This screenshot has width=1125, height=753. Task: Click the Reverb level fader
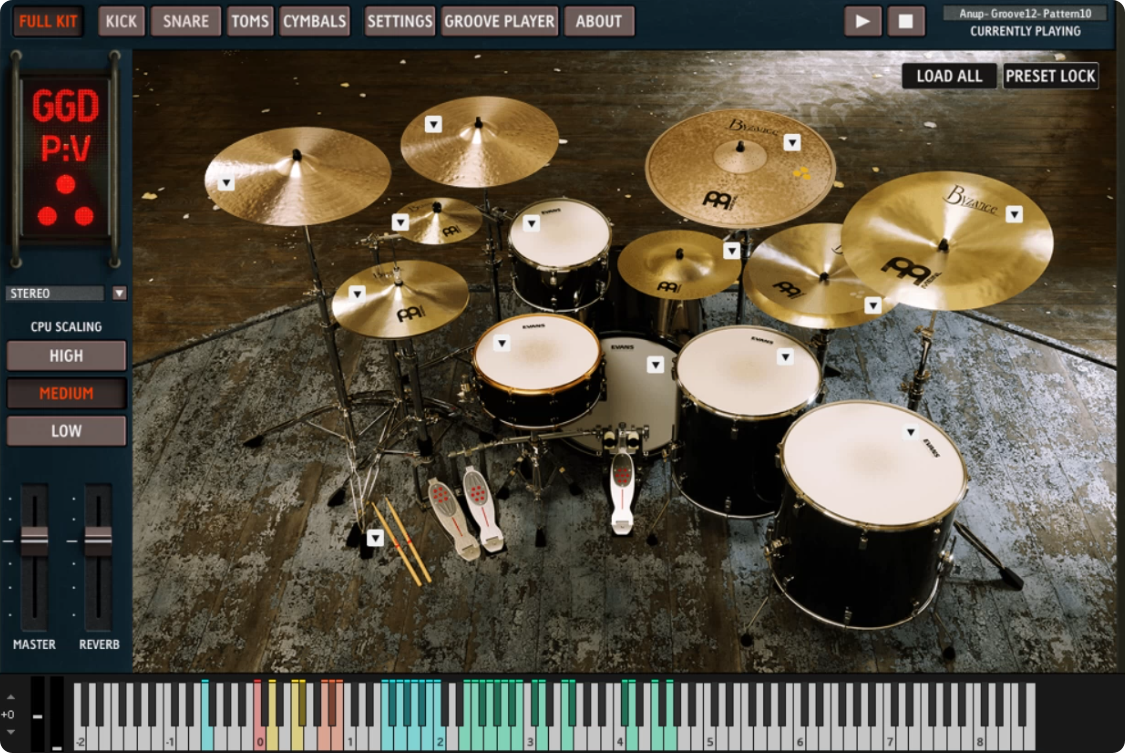point(98,541)
